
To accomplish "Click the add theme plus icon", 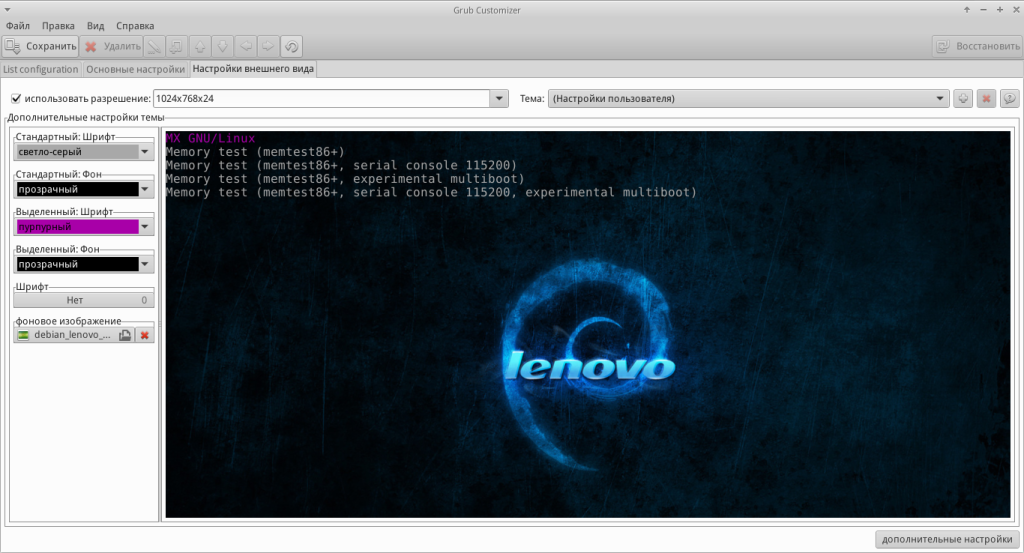I will point(962,99).
